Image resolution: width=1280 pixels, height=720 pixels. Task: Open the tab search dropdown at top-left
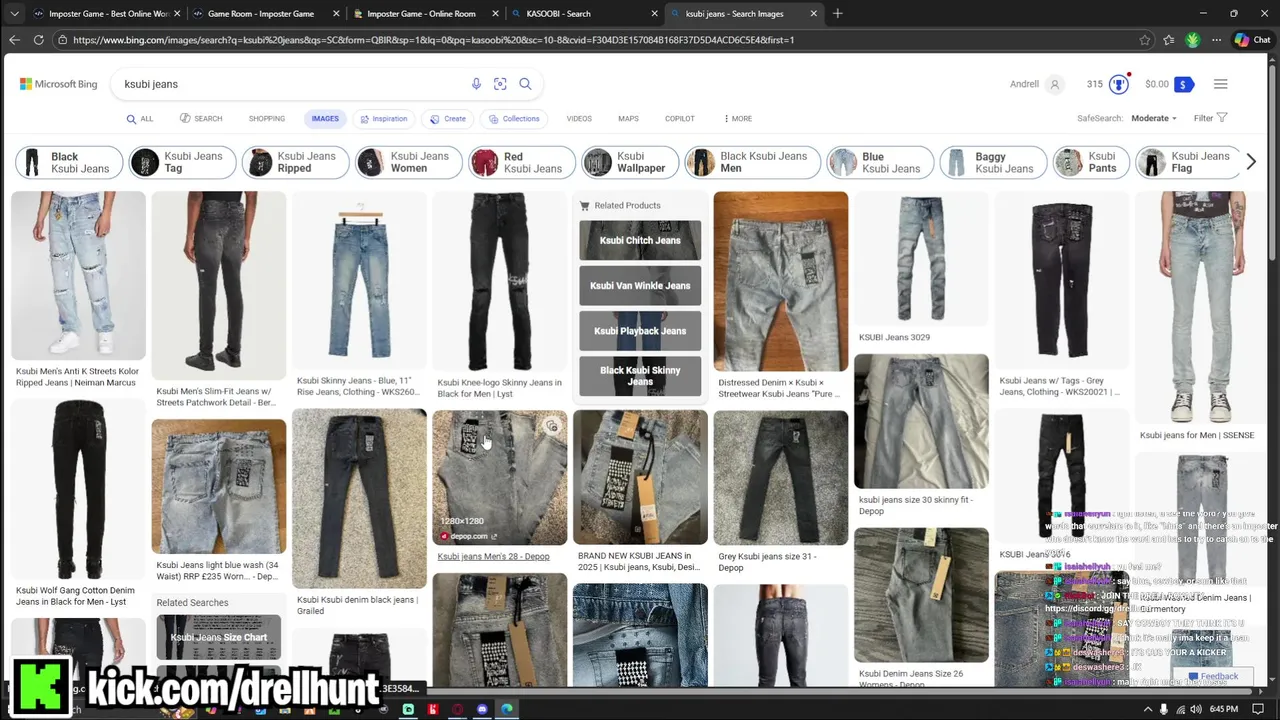(14, 14)
